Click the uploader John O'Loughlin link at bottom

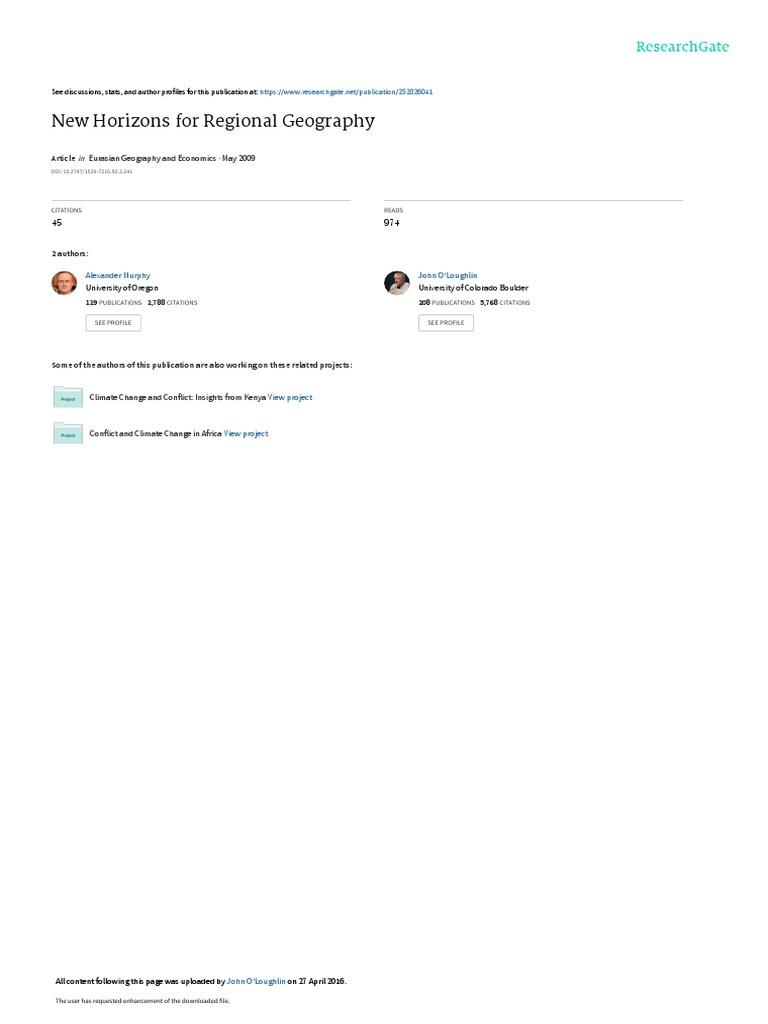[x=256, y=981]
